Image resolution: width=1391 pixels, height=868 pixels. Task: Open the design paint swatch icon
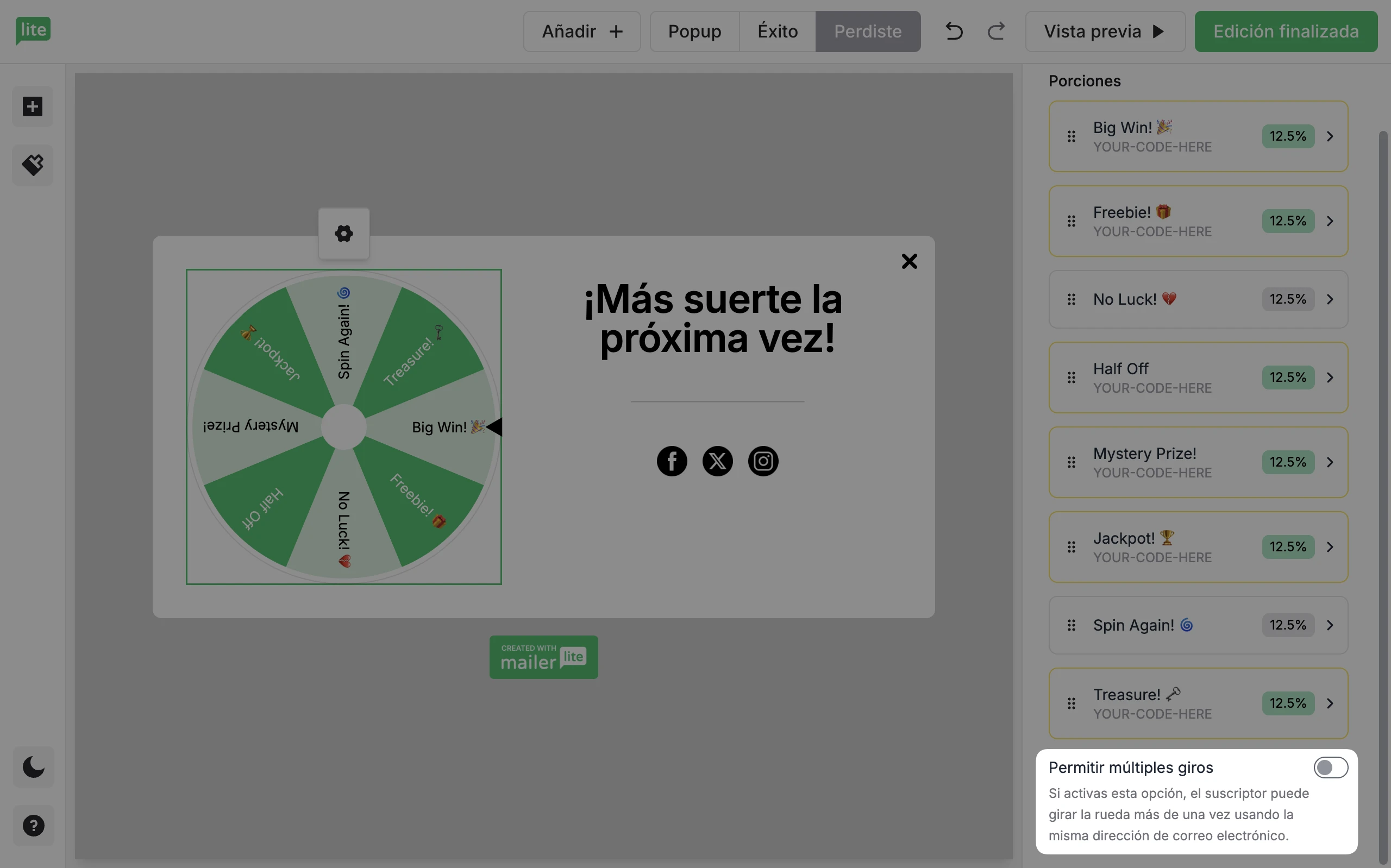(33, 165)
